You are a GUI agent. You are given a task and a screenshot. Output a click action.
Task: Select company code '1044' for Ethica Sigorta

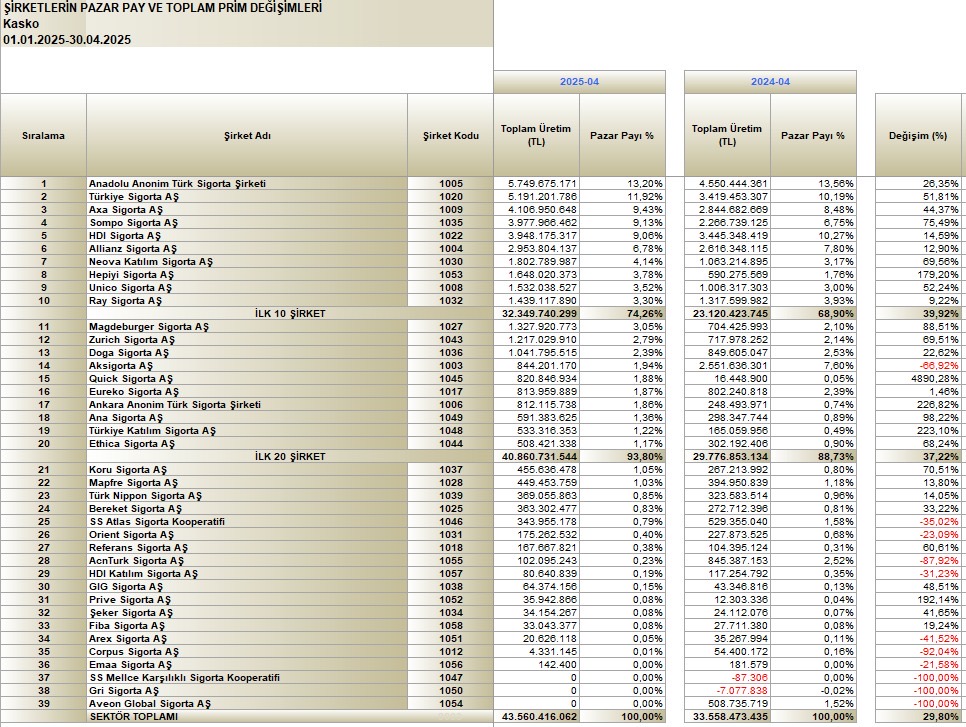(x=450, y=444)
